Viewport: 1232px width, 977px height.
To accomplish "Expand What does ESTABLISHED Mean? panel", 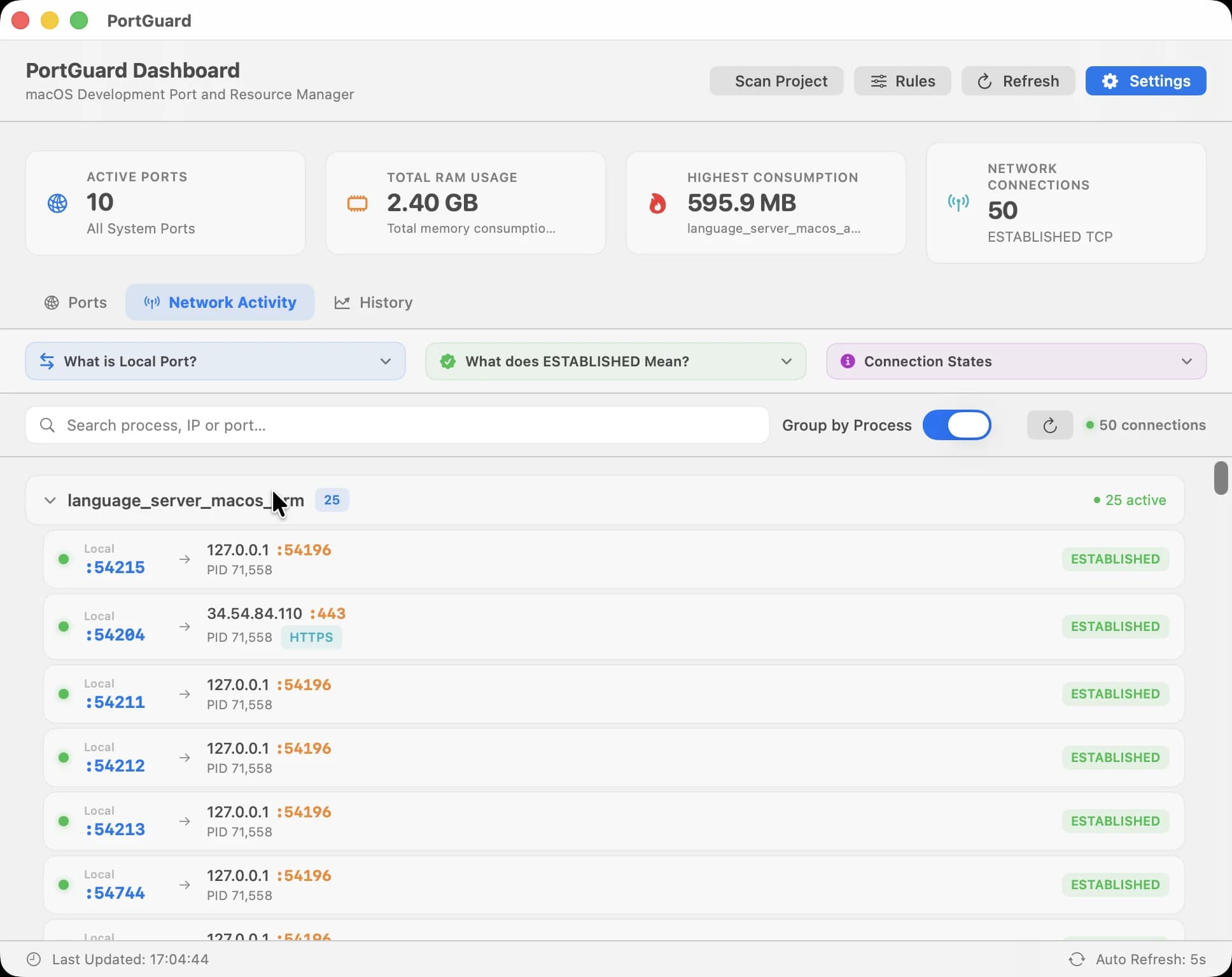I will click(615, 361).
